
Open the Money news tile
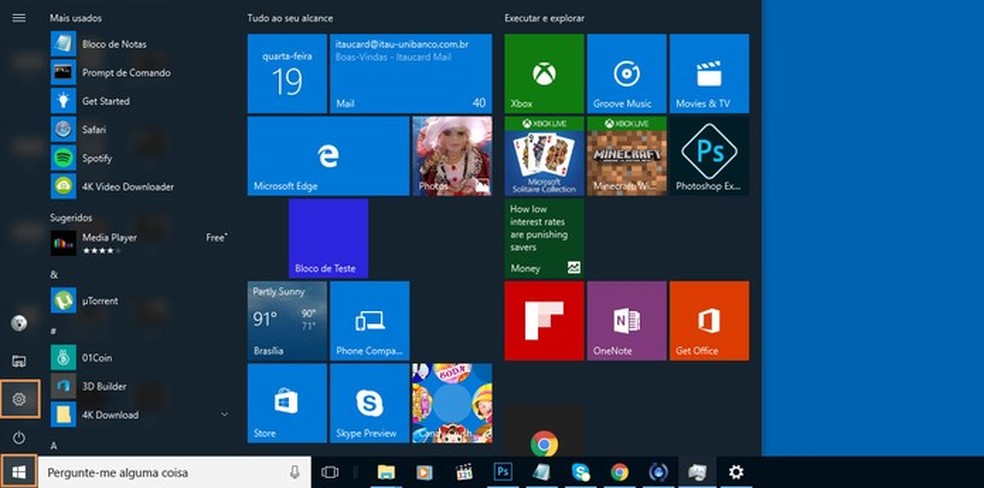pos(544,238)
